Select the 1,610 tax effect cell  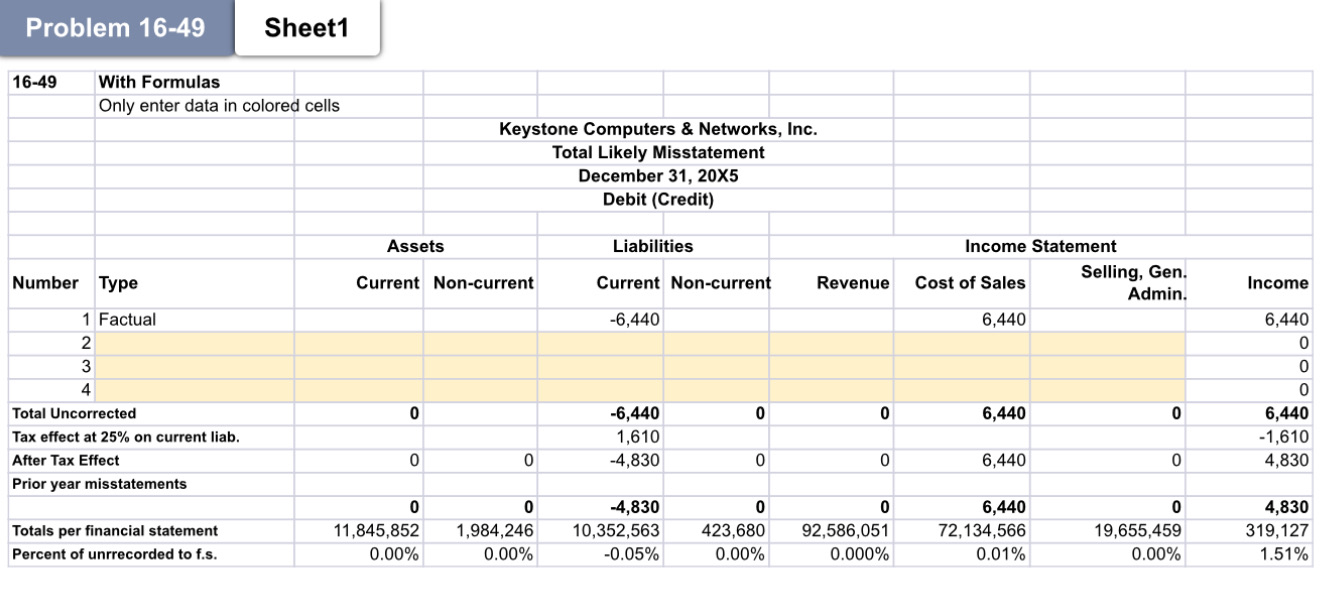point(600,437)
